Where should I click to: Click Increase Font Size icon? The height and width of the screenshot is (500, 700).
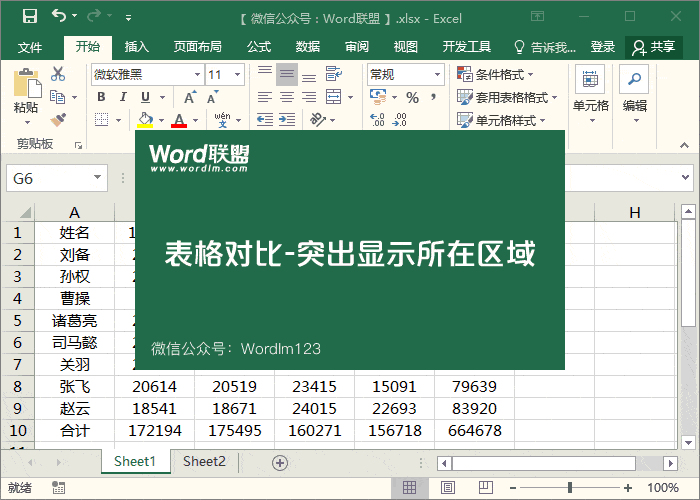tap(190, 97)
